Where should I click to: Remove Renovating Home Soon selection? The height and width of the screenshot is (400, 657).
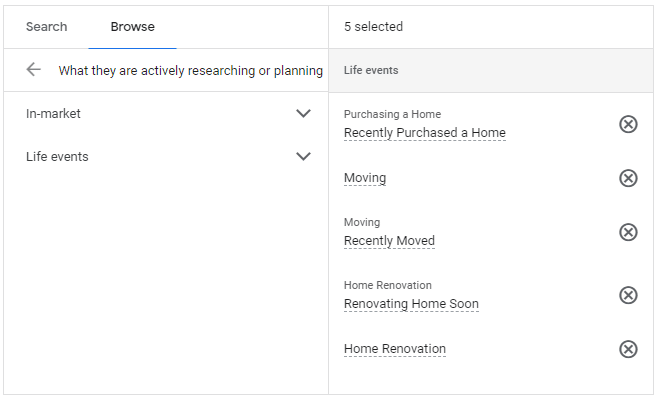(628, 295)
